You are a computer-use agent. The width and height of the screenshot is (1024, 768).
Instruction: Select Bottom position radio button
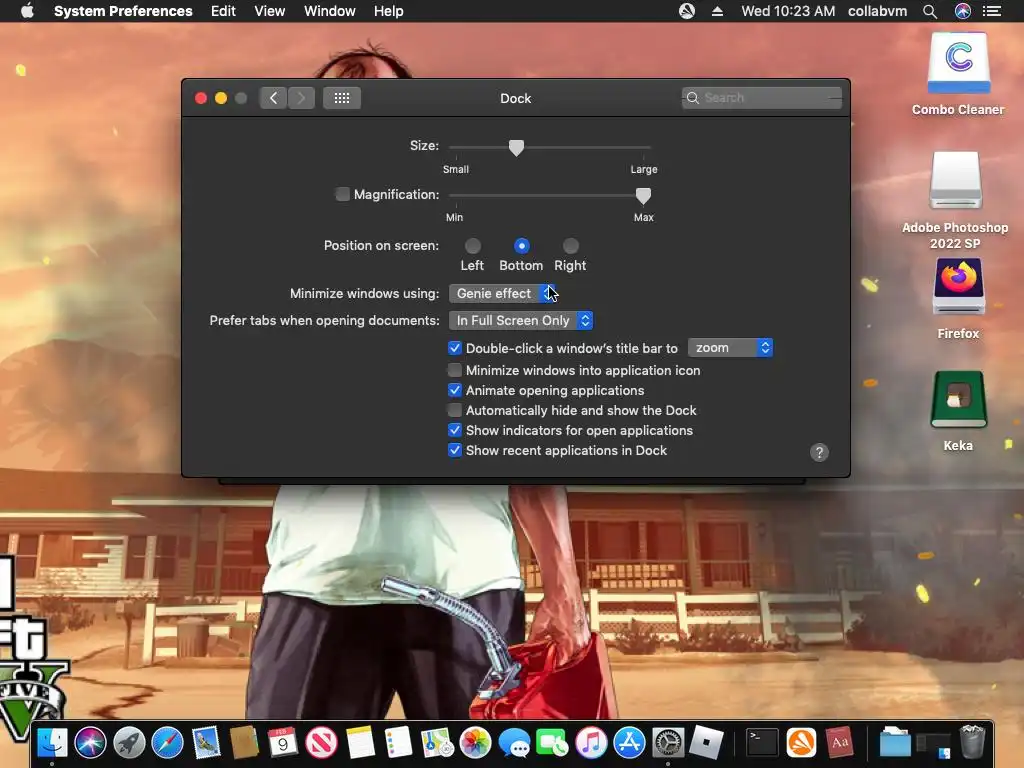point(521,246)
